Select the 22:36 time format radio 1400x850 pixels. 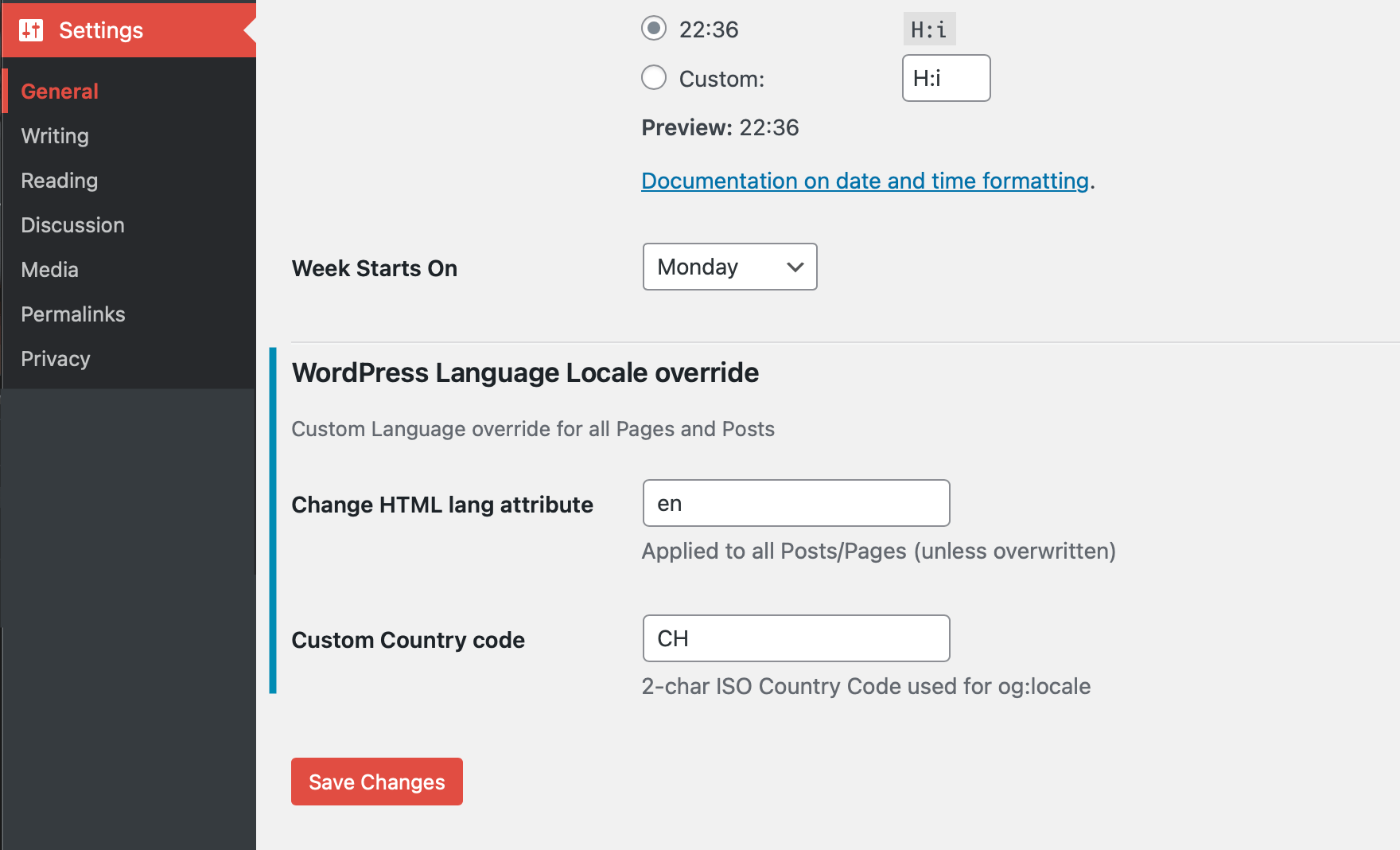coord(654,29)
